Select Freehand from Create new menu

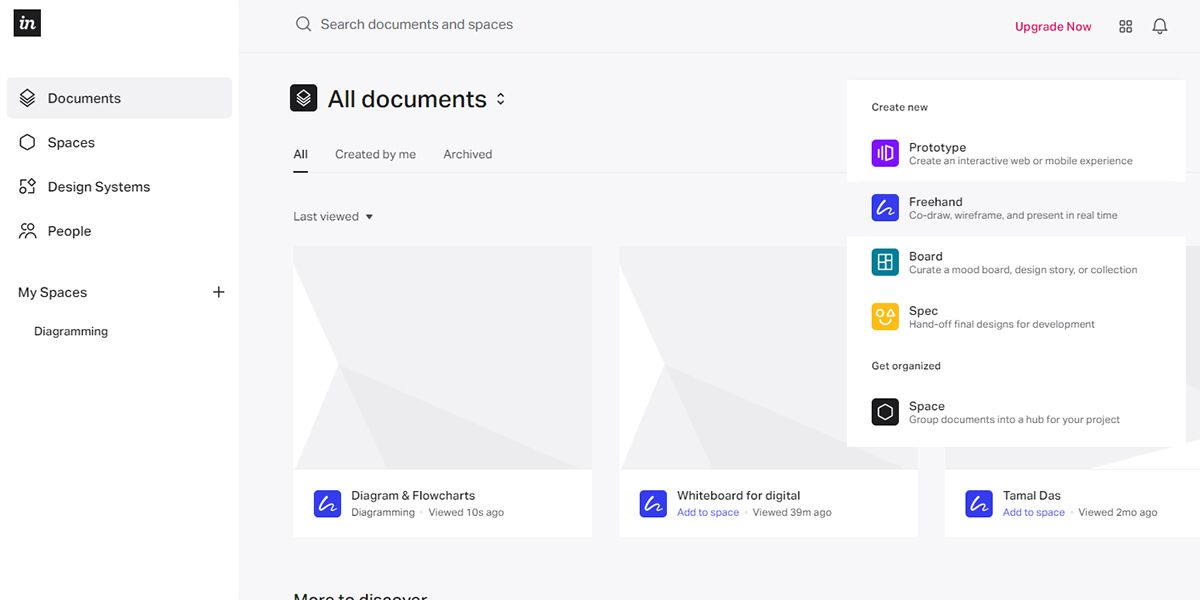pos(1016,208)
